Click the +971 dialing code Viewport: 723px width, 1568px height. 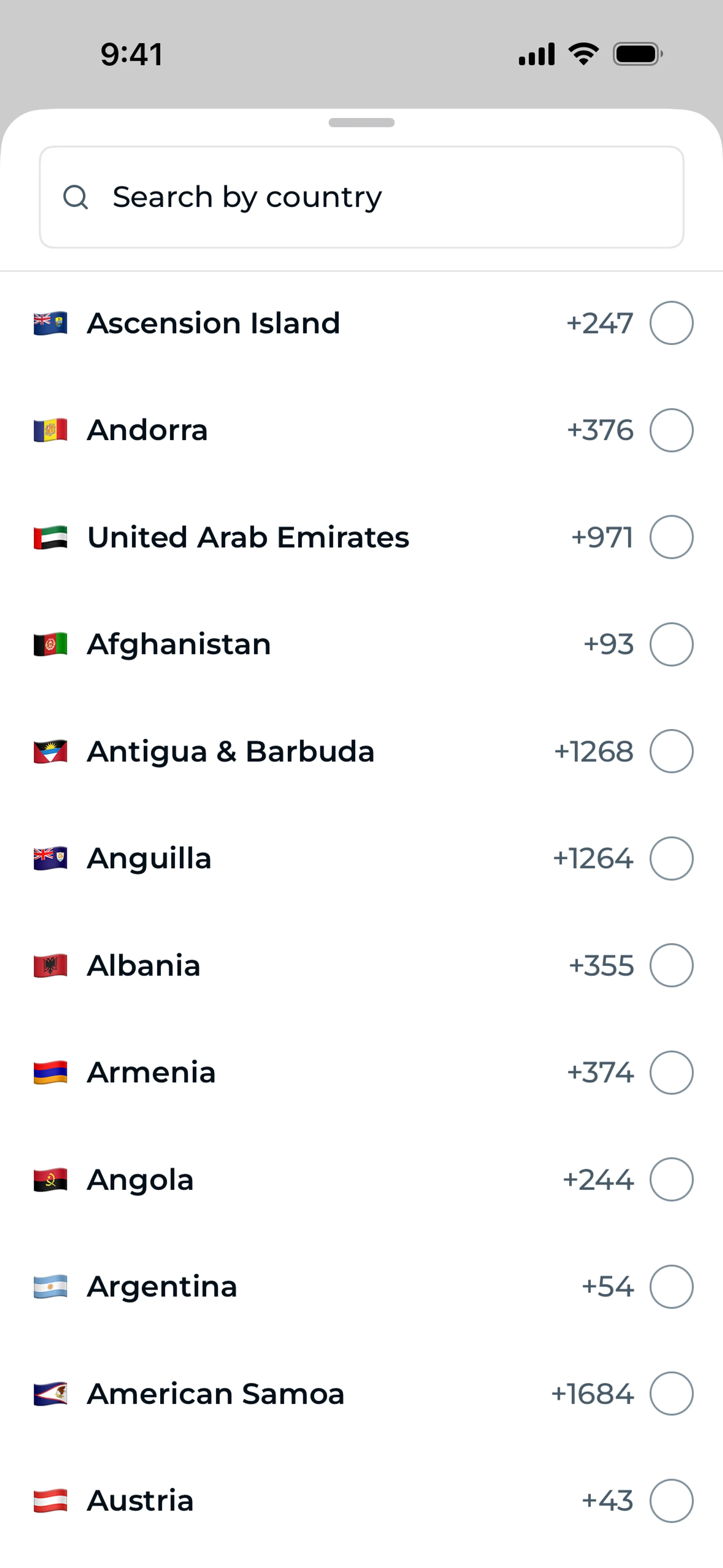[x=602, y=538]
